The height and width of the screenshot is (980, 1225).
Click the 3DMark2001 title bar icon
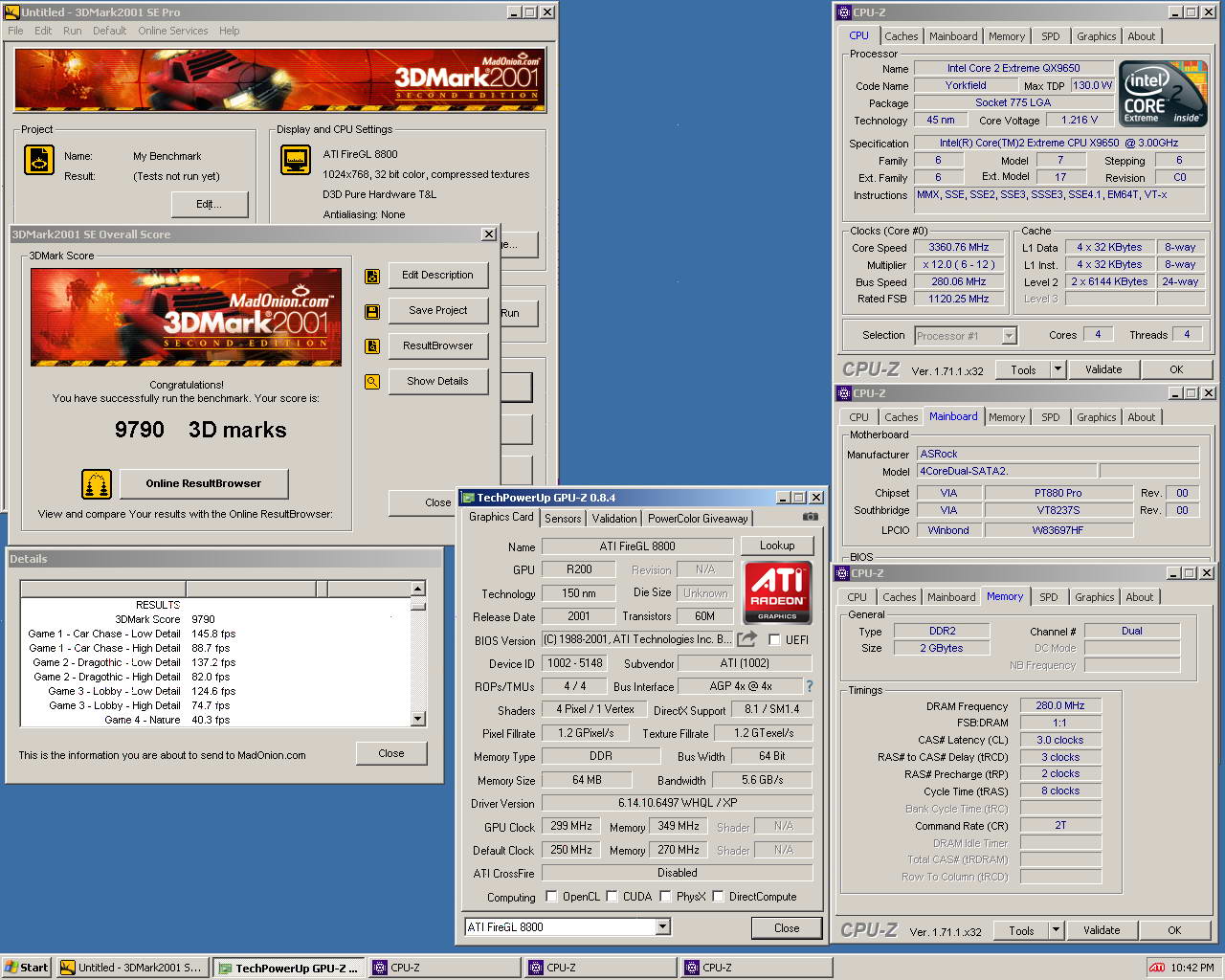[12, 12]
